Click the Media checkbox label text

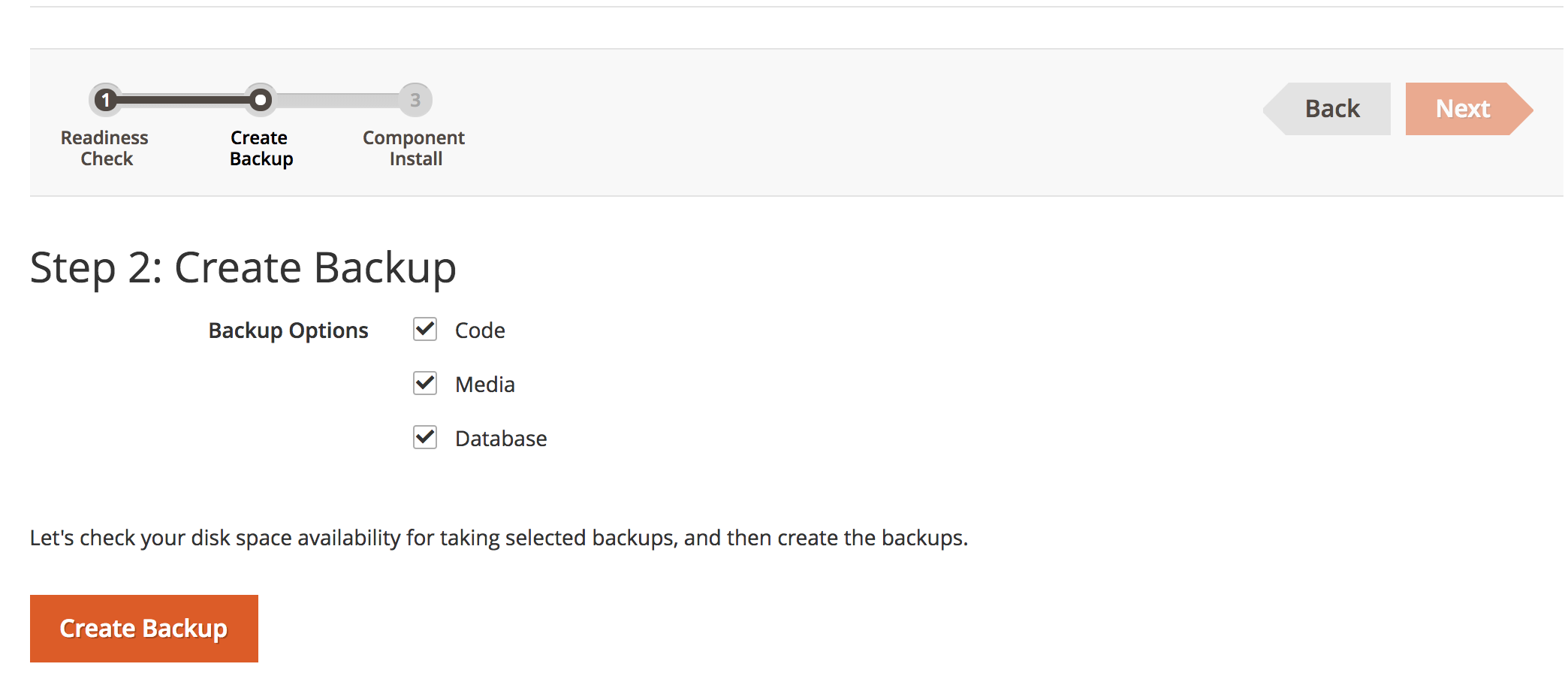coord(485,385)
